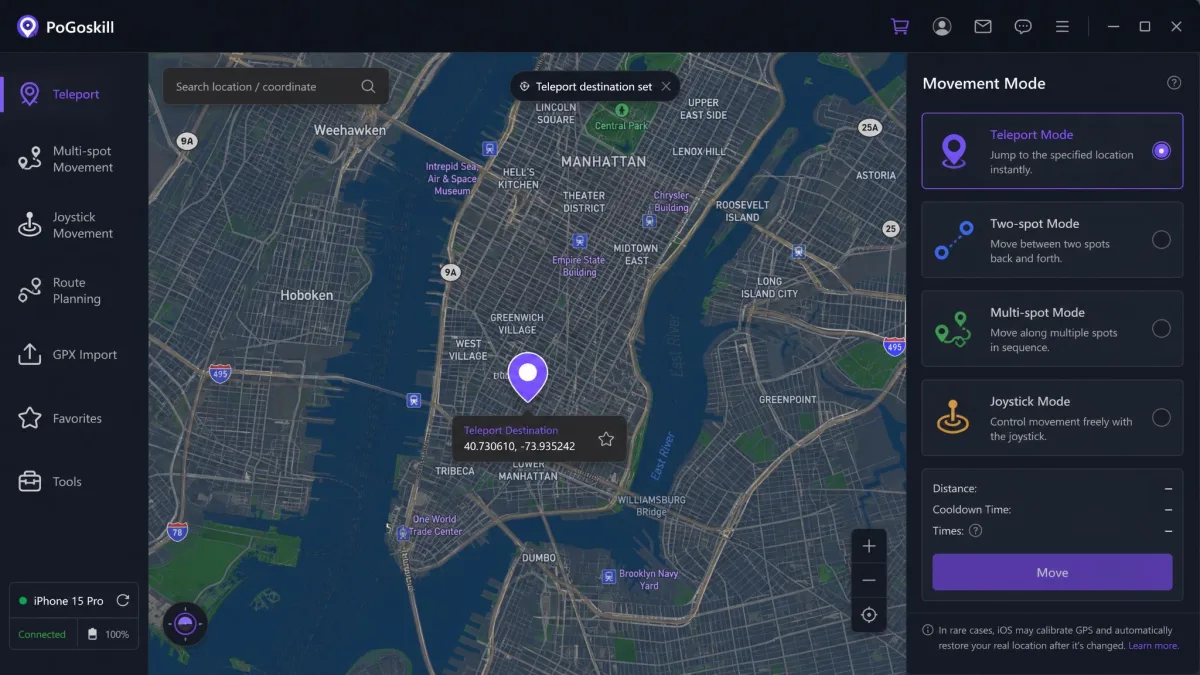This screenshot has height=675, width=1200.
Task: Click the Distance label
Action: tap(955, 489)
